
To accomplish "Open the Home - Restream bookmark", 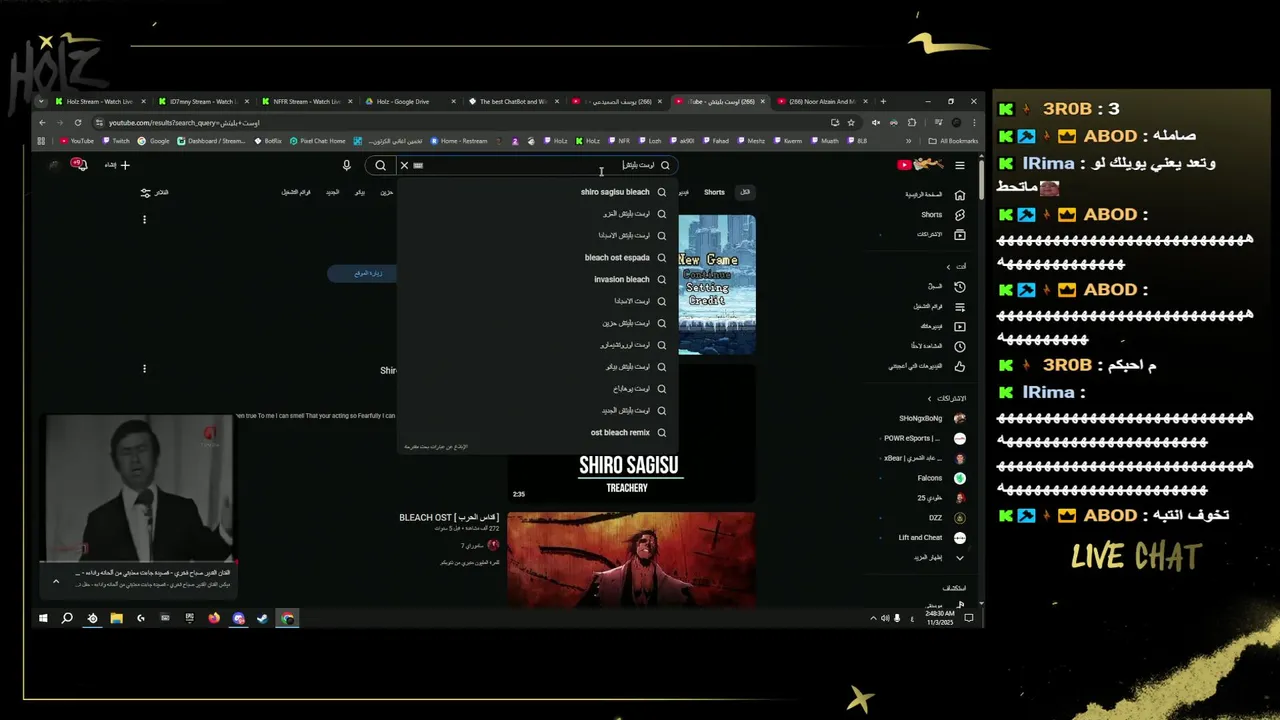I will [459, 141].
